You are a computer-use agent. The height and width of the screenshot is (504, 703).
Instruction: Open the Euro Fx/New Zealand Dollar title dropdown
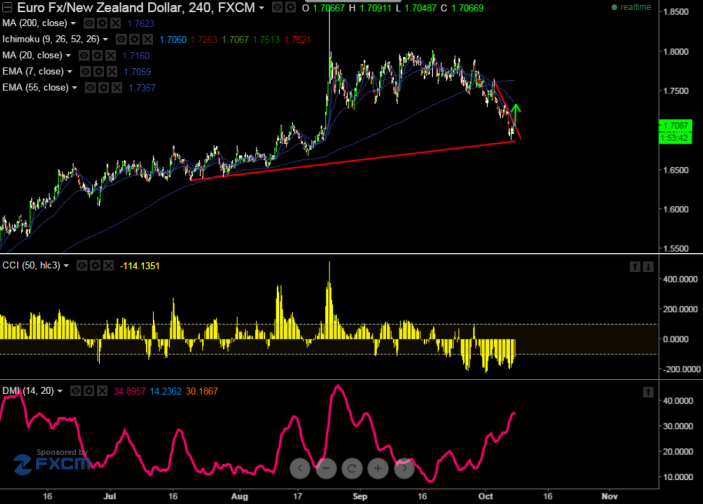(262, 8)
